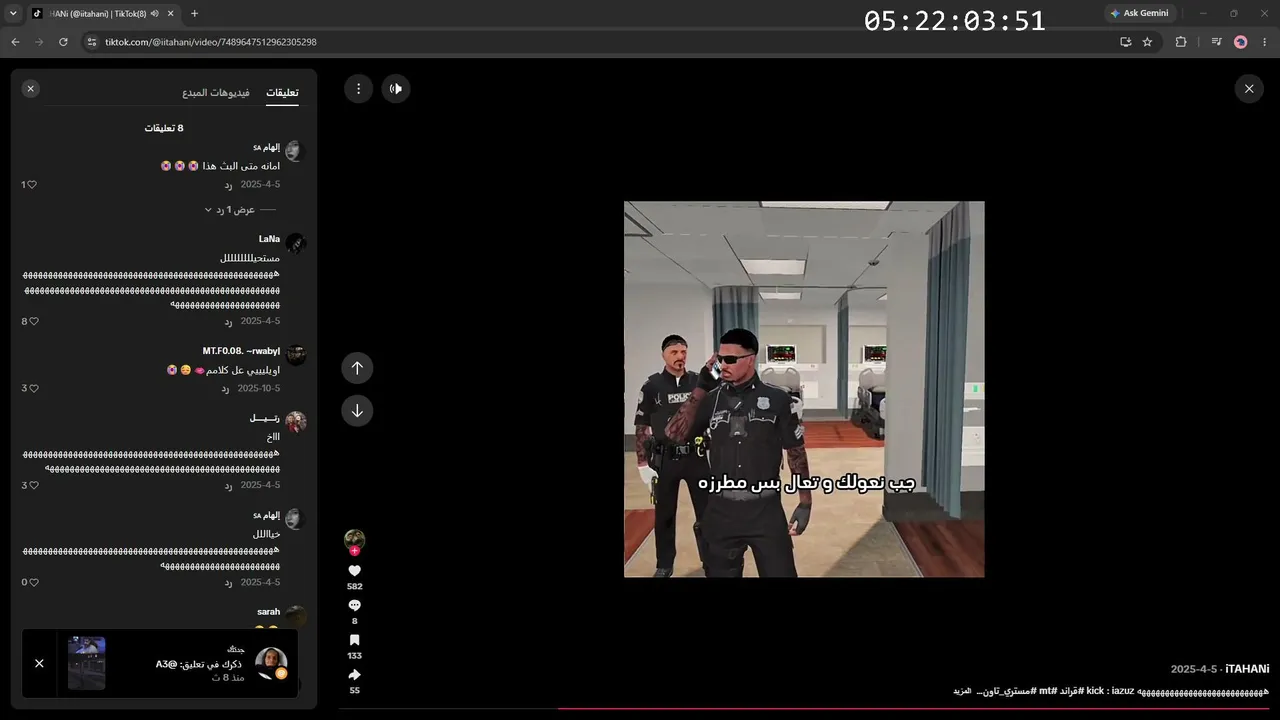Open a new browser tab
The height and width of the screenshot is (720, 1280).
(x=194, y=13)
